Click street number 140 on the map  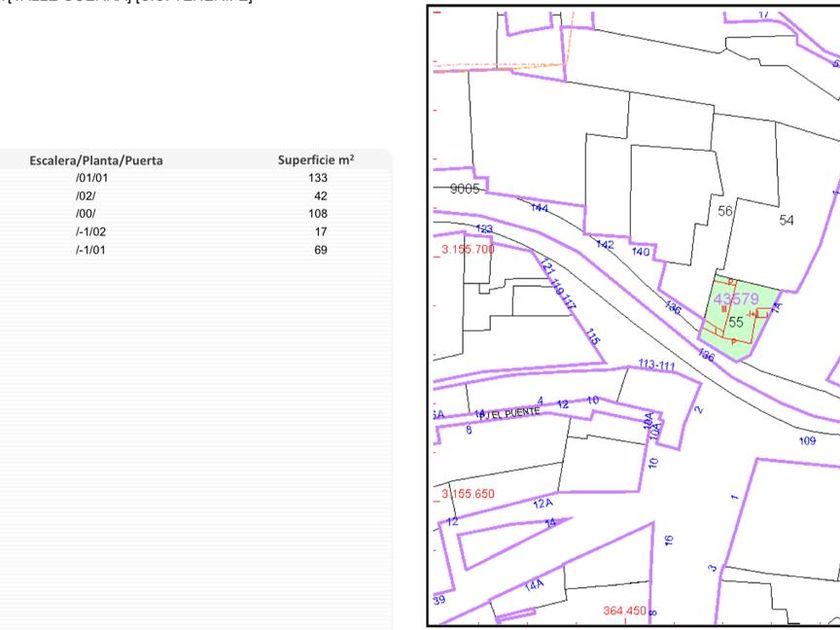tap(641, 251)
